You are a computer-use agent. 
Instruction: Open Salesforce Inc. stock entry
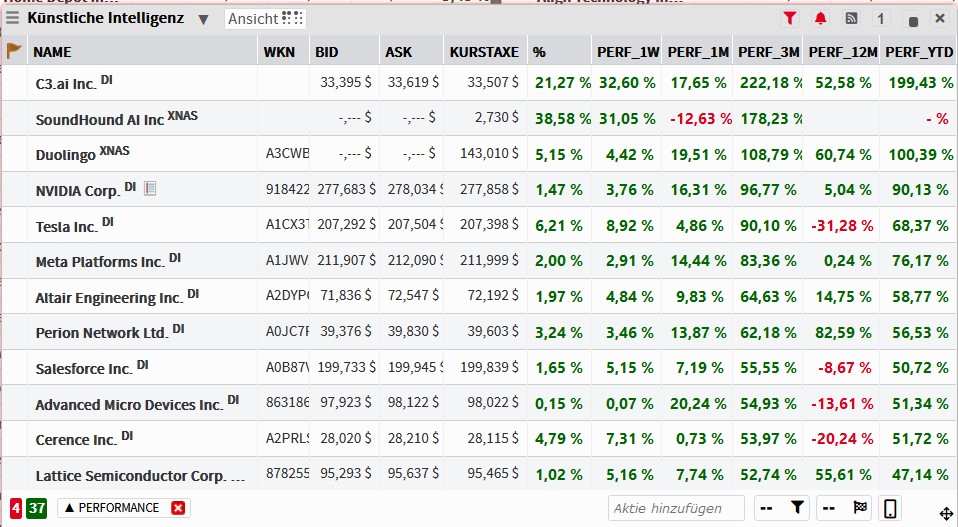pos(84,369)
